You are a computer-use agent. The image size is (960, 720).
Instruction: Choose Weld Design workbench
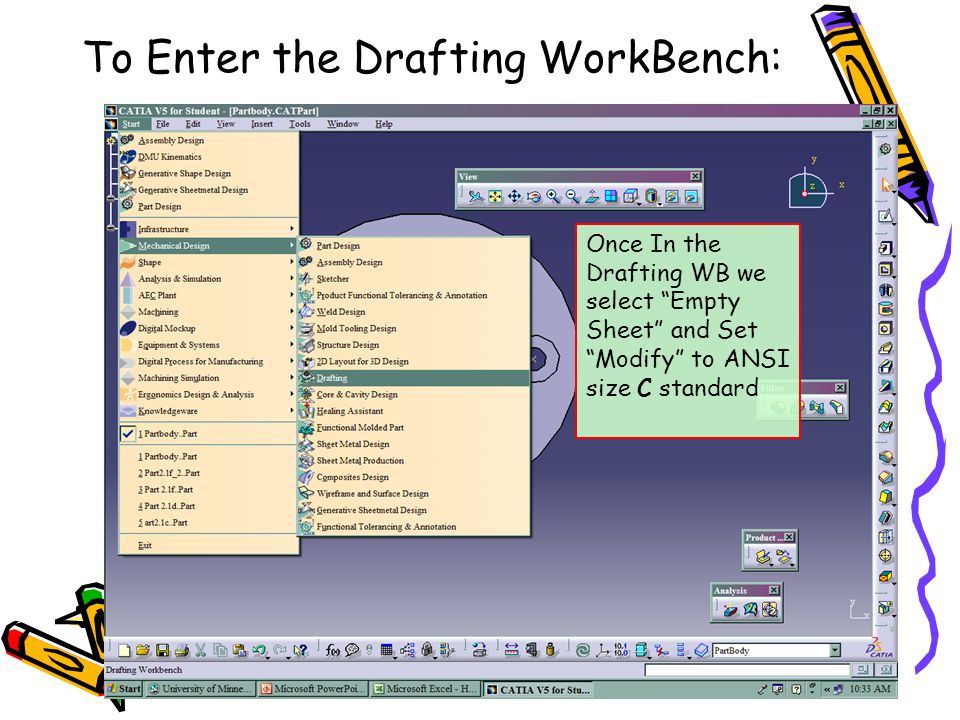[414, 312]
